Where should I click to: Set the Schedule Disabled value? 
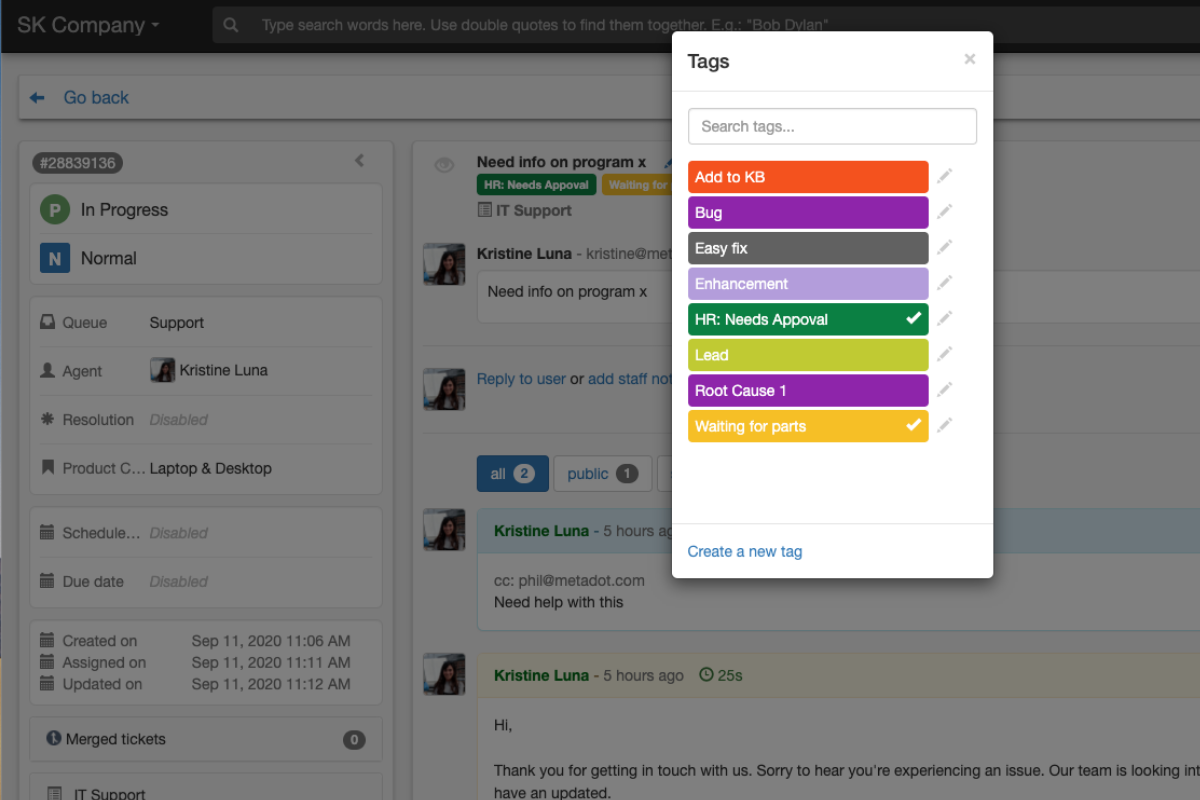point(179,533)
